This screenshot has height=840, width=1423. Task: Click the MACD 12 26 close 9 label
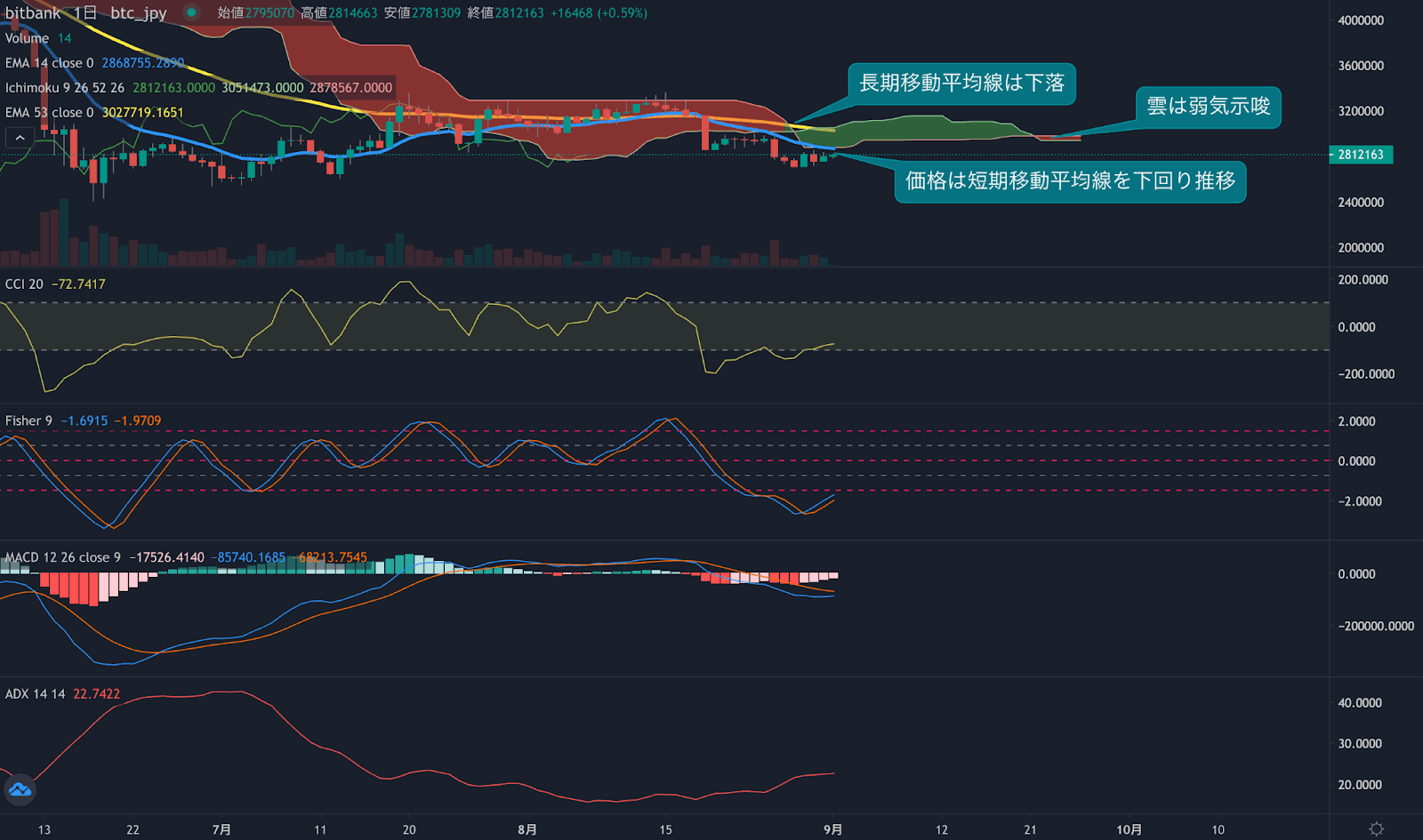62,557
